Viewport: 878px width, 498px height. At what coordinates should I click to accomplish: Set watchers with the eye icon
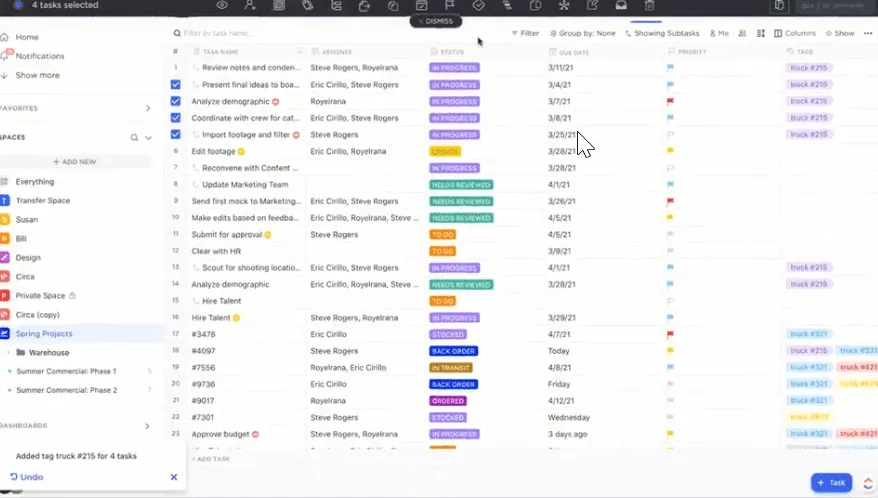222,6
